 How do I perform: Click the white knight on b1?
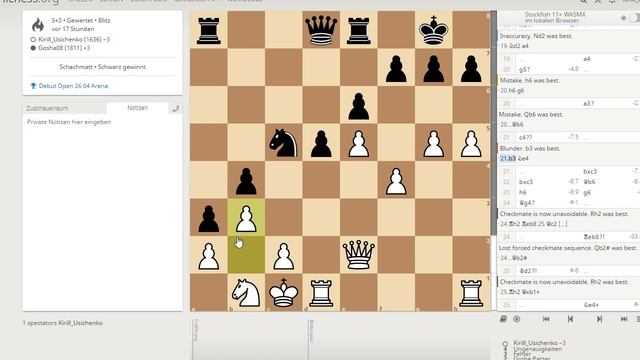click(246, 293)
